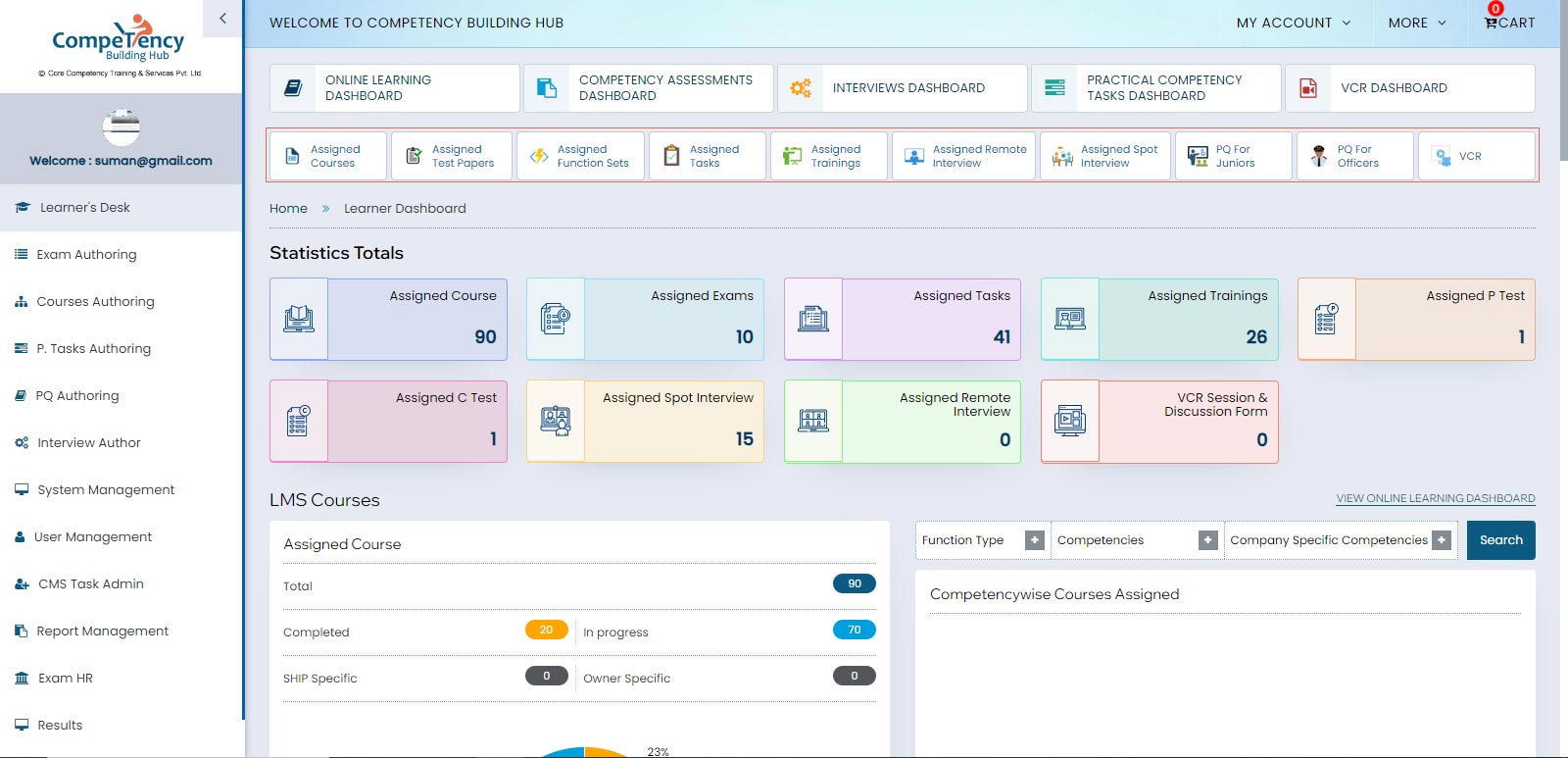
Task: Open View Online Learning Dashboard link
Action: [x=1436, y=499]
